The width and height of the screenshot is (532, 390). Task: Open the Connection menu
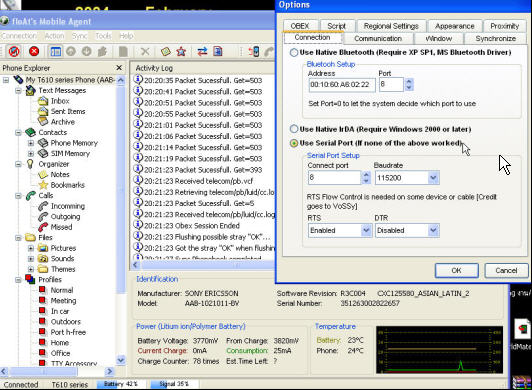point(19,36)
